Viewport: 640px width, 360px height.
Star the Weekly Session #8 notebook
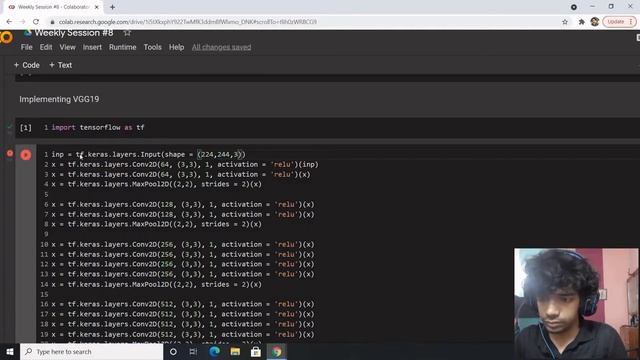click(x=127, y=33)
